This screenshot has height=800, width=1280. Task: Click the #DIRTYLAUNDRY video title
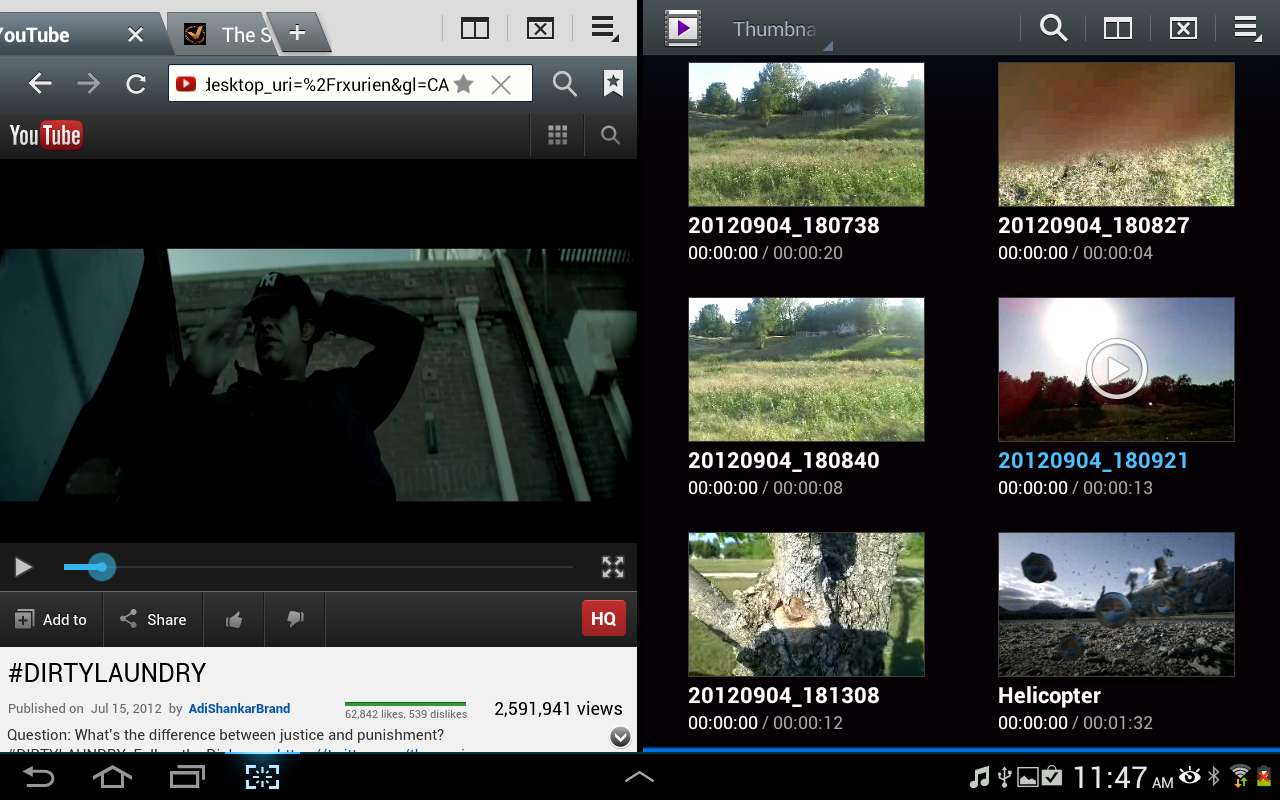click(x=107, y=673)
